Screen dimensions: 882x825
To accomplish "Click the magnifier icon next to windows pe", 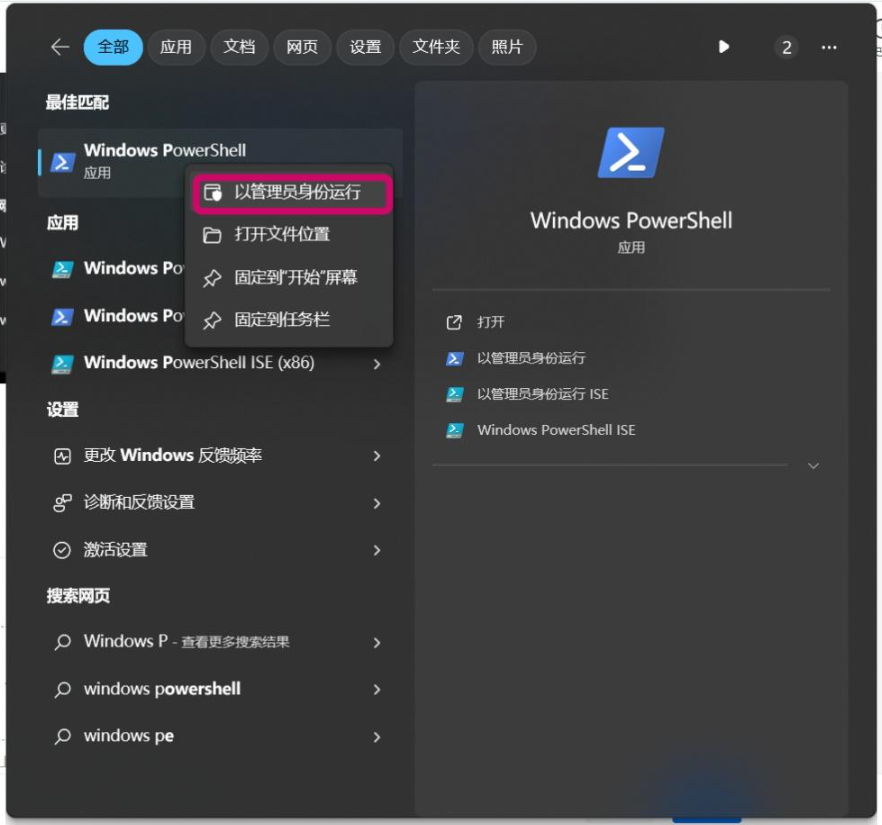I will tap(61, 736).
